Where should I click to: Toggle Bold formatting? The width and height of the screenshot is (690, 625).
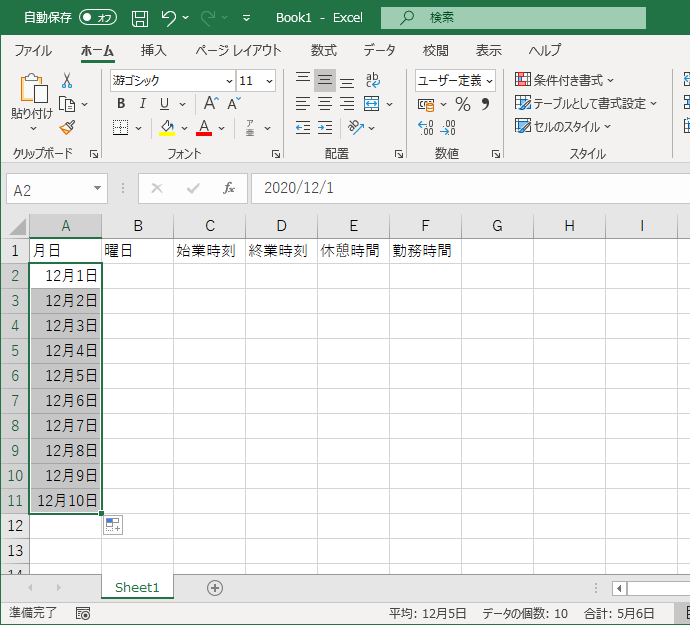pos(121,104)
